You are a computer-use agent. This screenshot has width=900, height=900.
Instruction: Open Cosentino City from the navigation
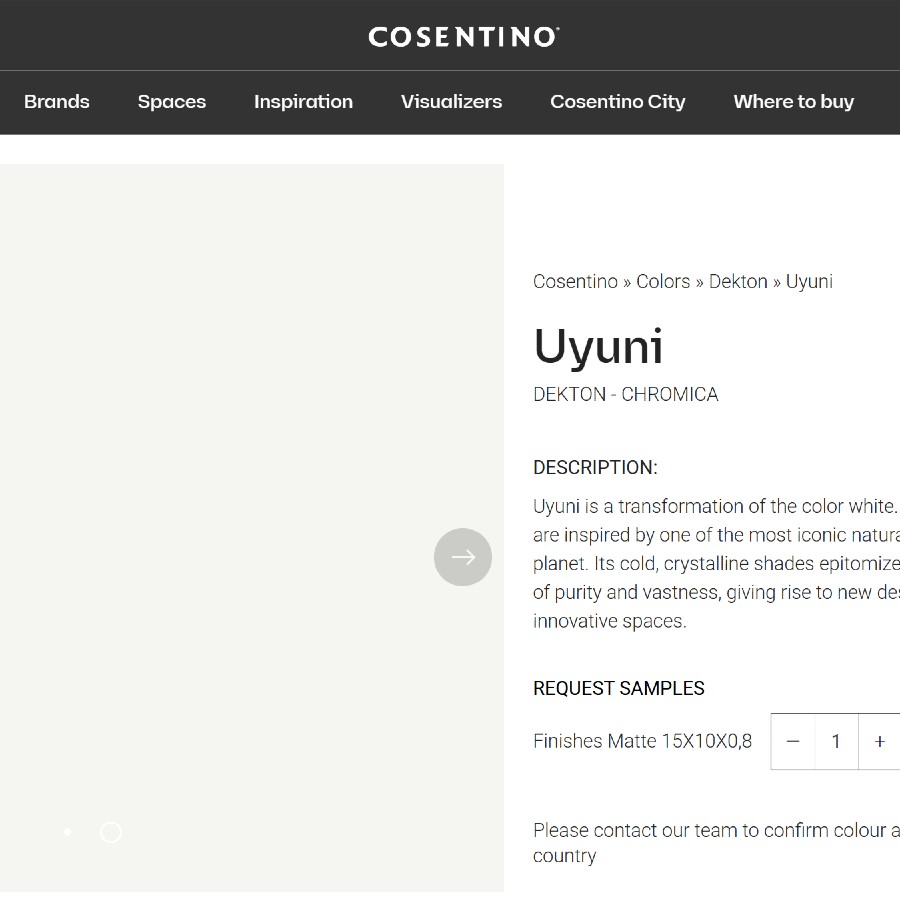click(x=617, y=102)
